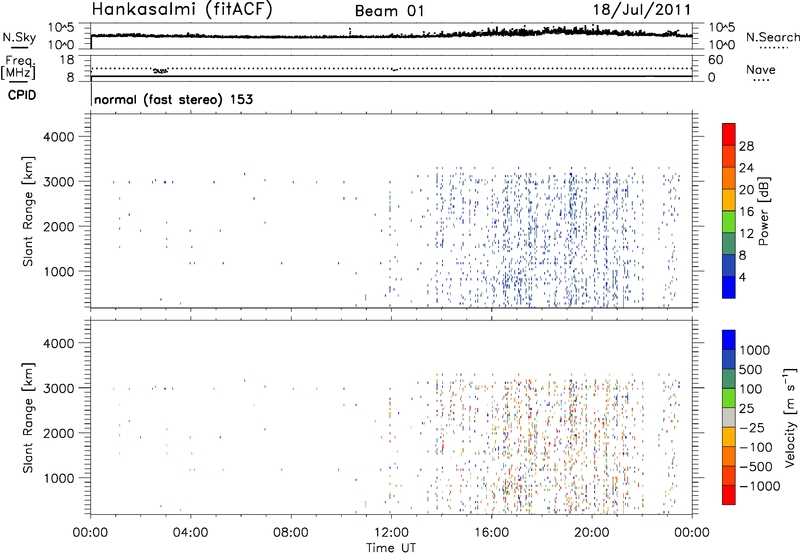
Task: Click the 3000 tick of the power panel
Action: tap(59, 182)
